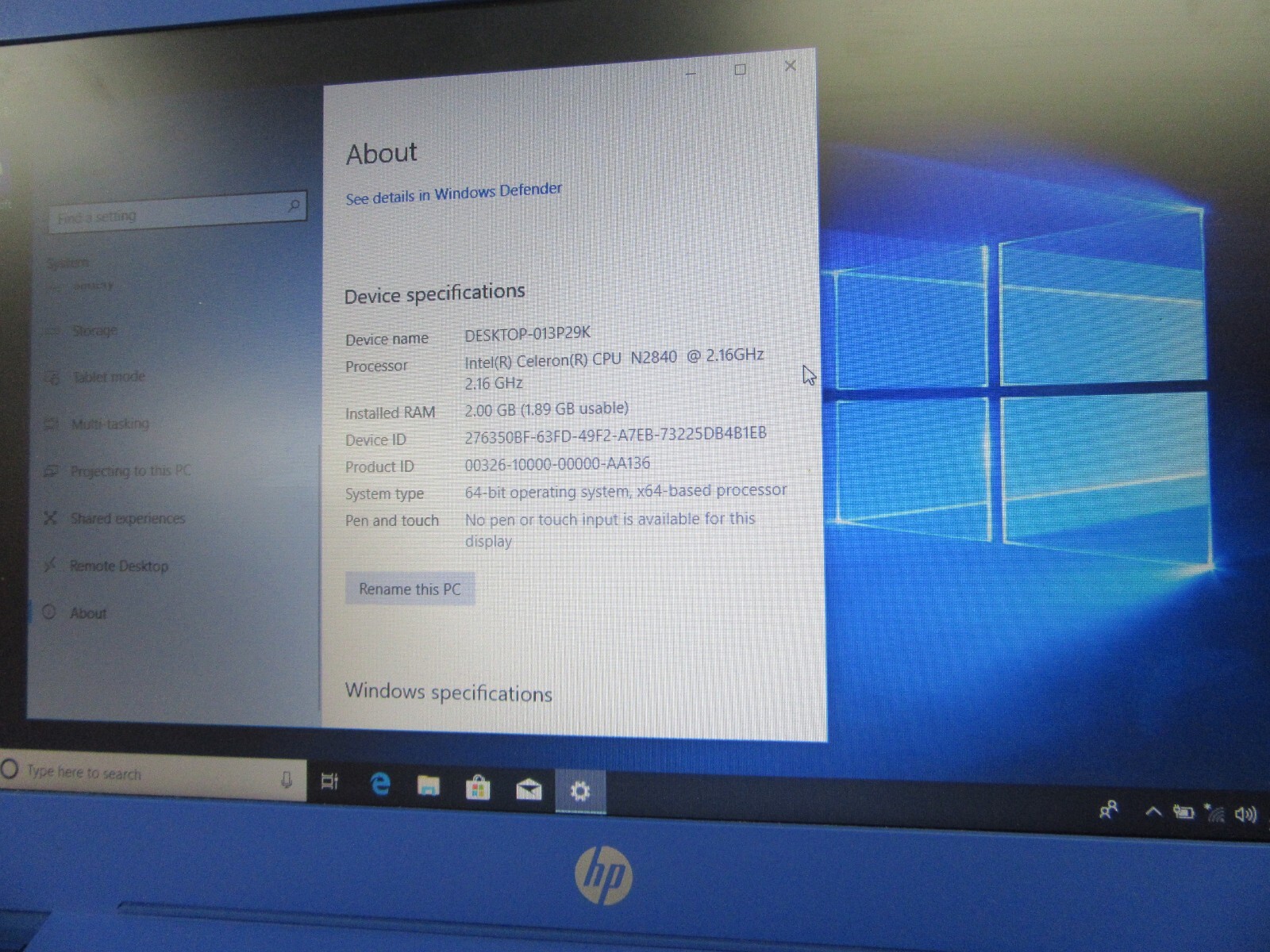
Task: Click the Cortana circle icon
Action: [x=10, y=769]
